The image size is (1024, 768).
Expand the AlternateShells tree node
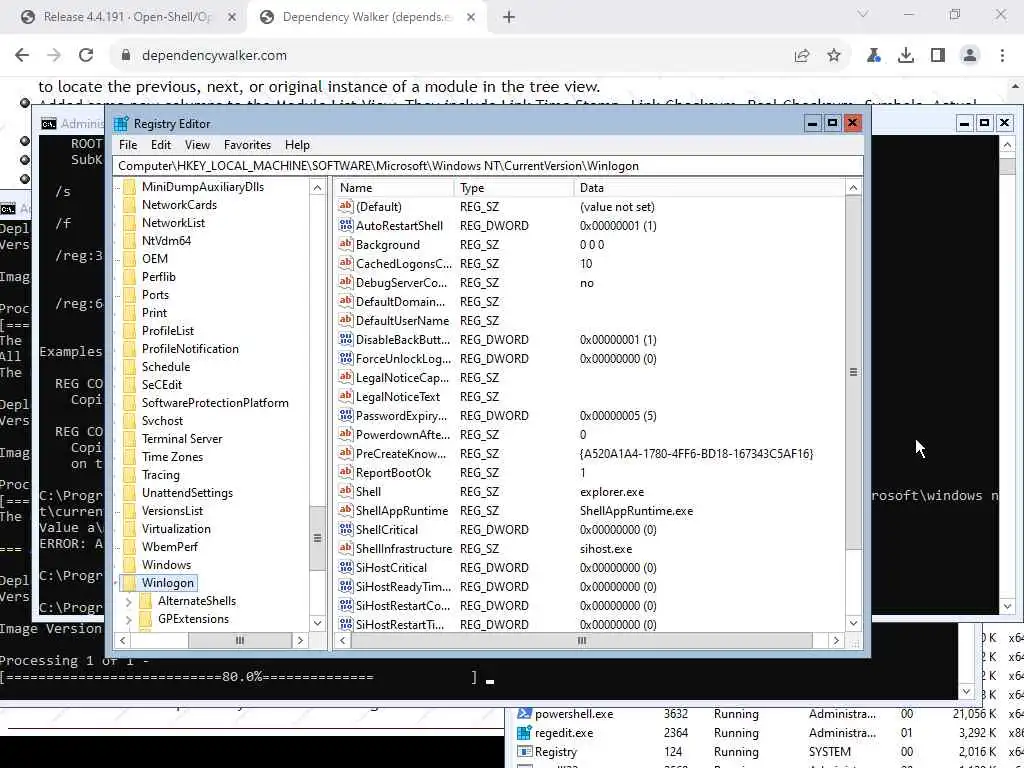pos(129,601)
